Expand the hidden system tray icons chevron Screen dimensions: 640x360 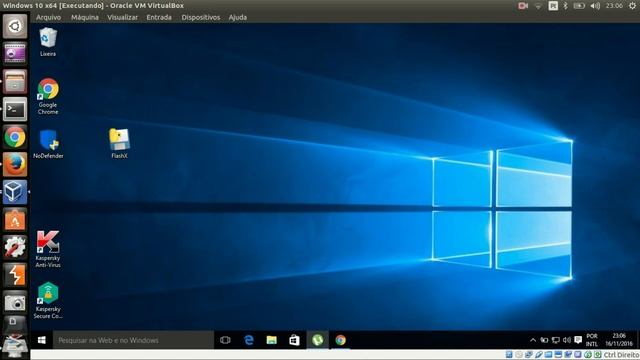533,340
